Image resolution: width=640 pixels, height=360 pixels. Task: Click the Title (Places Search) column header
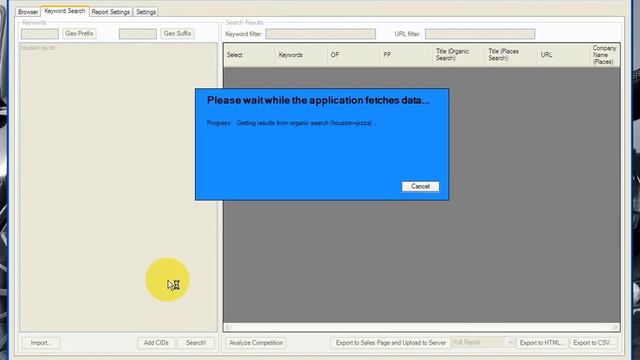pyautogui.click(x=511, y=55)
